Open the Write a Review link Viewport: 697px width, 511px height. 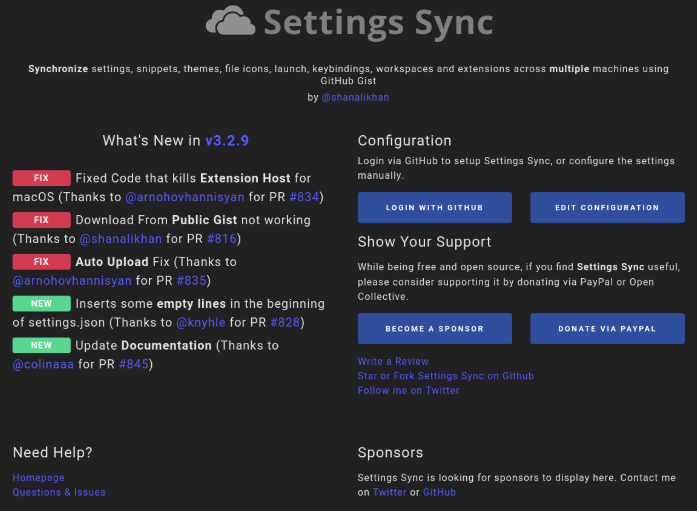point(393,361)
